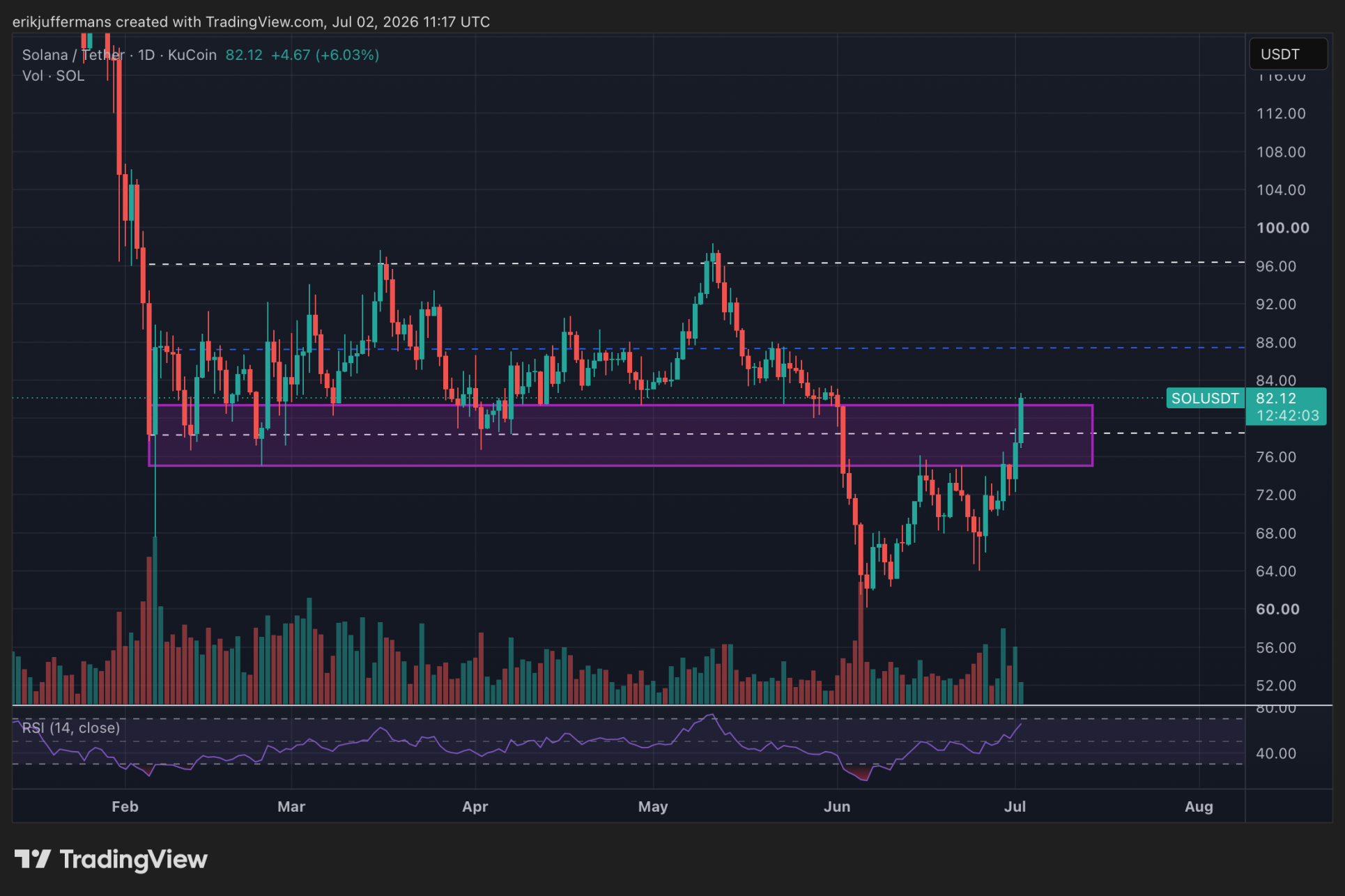Click the 88.00 price axis label
The width and height of the screenshot is (1345, 896).
point(1276,343)
